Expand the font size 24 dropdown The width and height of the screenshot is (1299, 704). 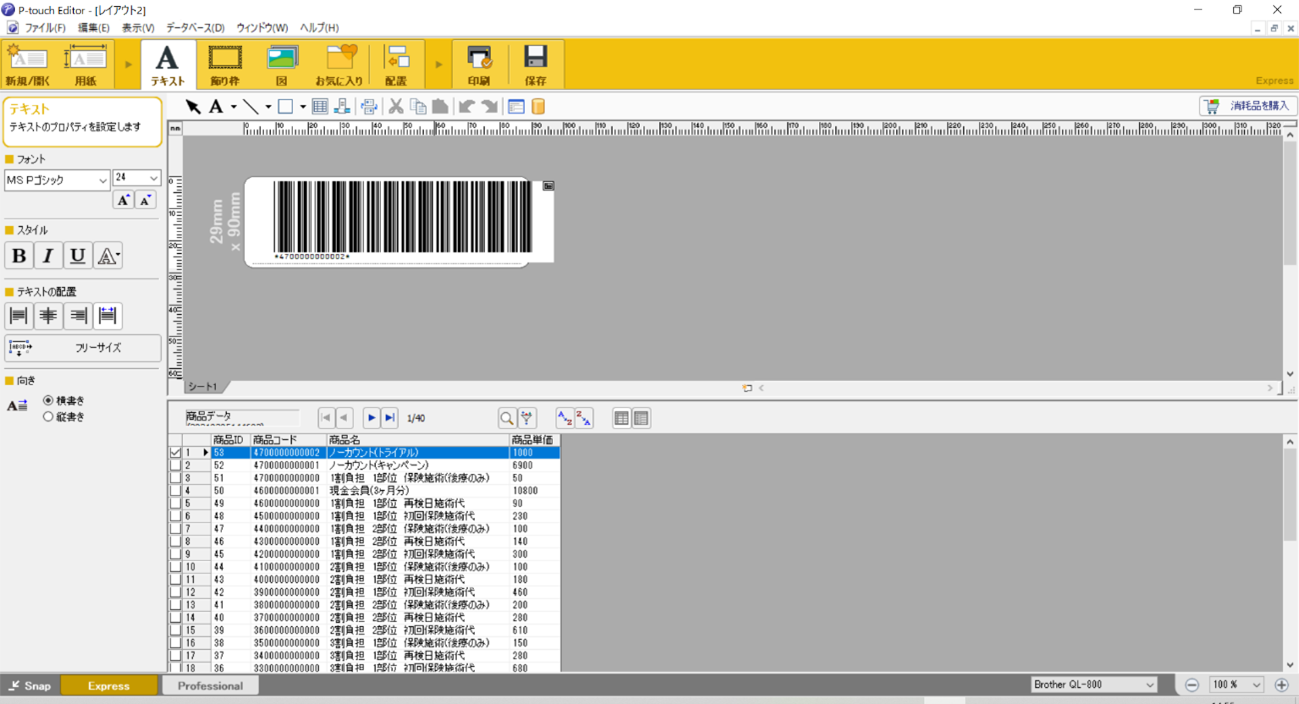[153, 178]
